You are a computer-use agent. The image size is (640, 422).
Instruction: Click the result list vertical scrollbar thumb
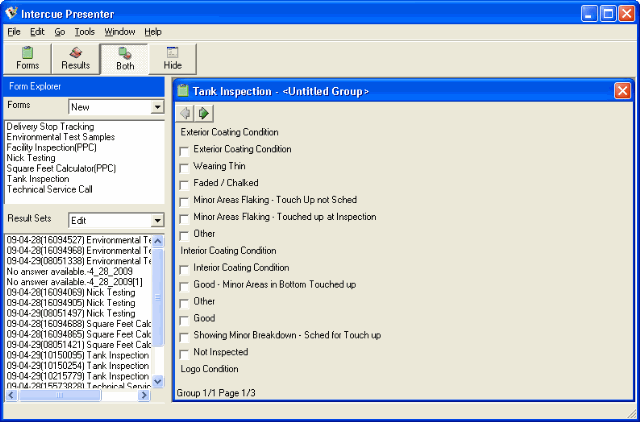tap(158, 297)
